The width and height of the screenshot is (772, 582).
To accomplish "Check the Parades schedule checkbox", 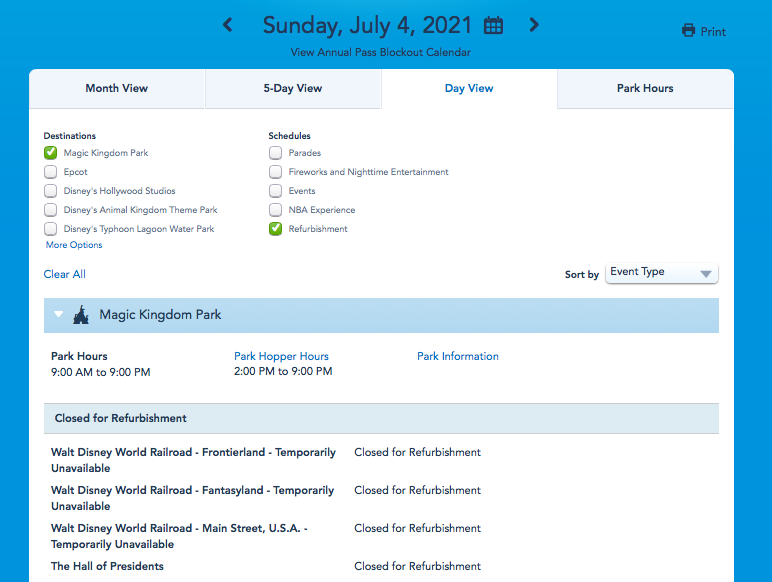I will (275, 153).
